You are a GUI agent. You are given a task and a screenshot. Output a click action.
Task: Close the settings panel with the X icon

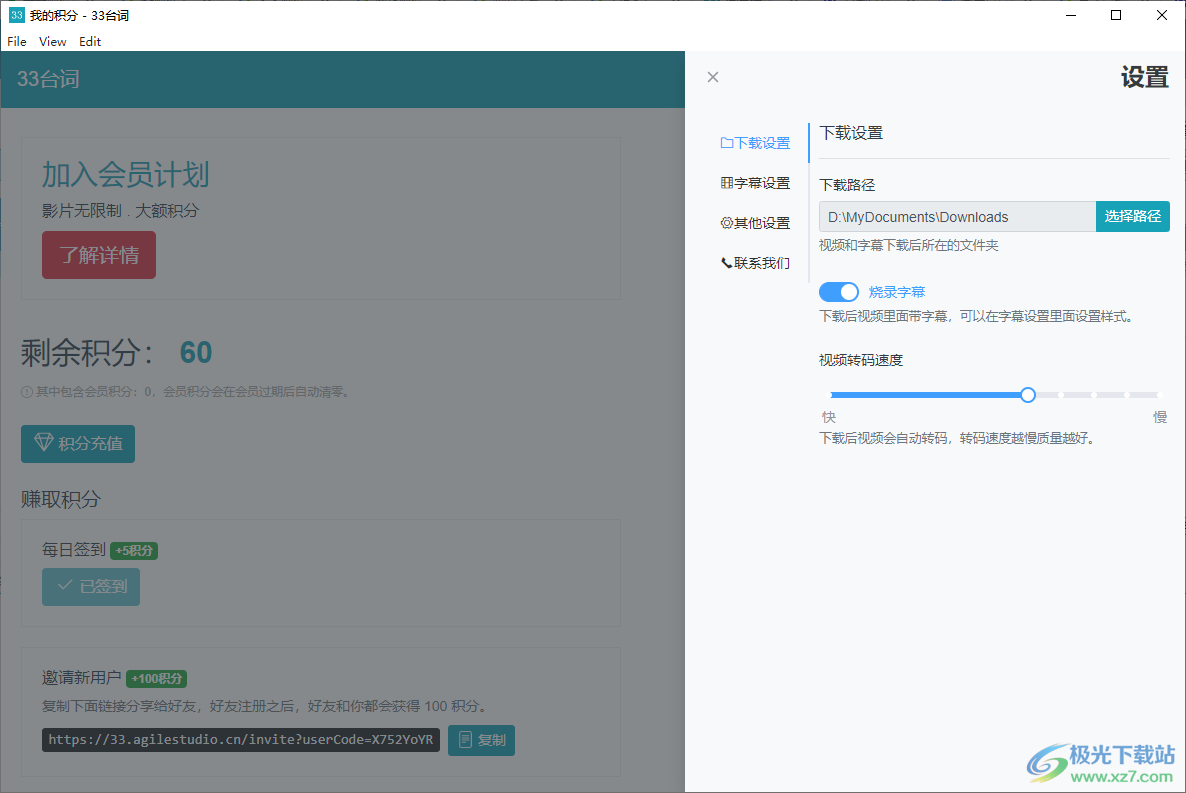(713, 77)
